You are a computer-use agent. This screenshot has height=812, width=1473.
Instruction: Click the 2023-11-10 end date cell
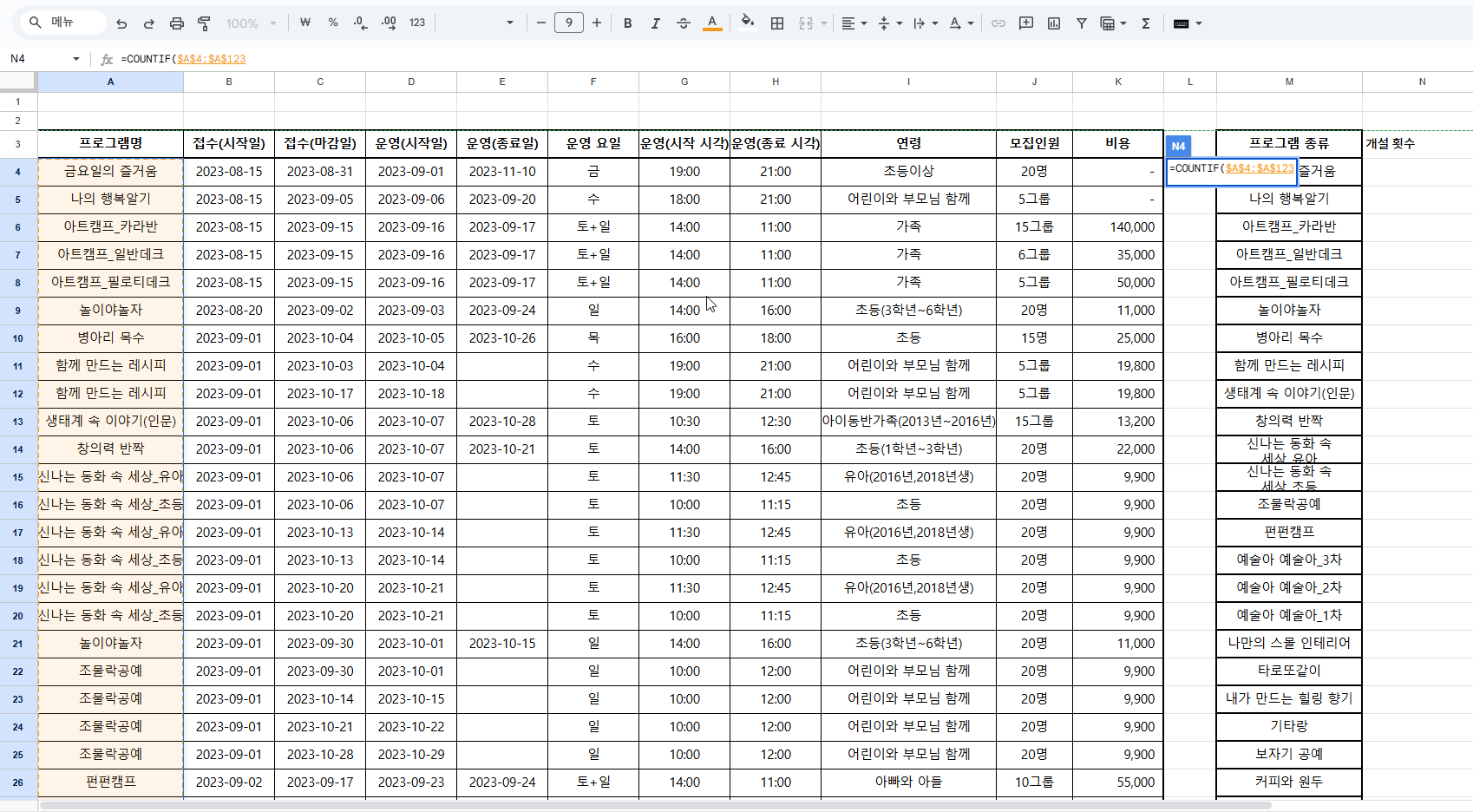tap(502, 172)
